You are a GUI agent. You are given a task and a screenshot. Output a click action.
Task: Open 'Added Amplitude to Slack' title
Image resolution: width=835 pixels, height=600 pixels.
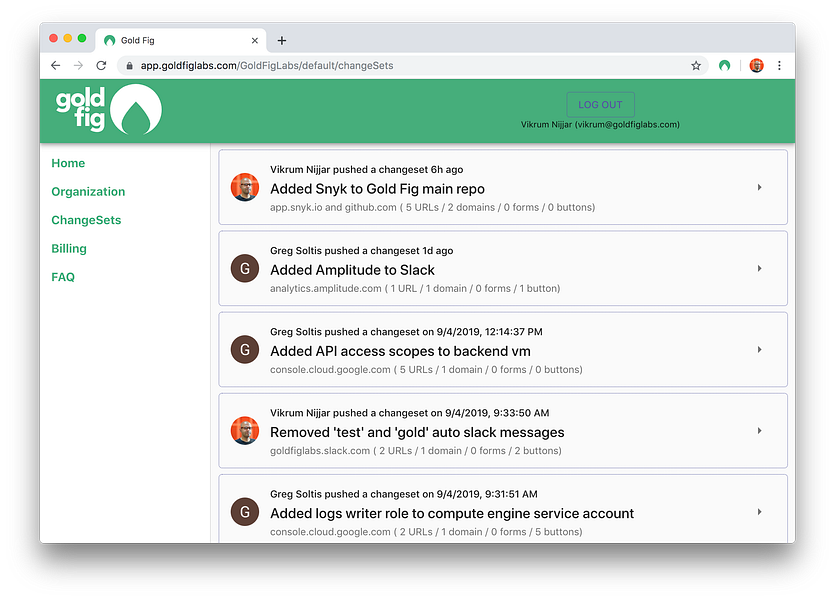tap(352, 270)
